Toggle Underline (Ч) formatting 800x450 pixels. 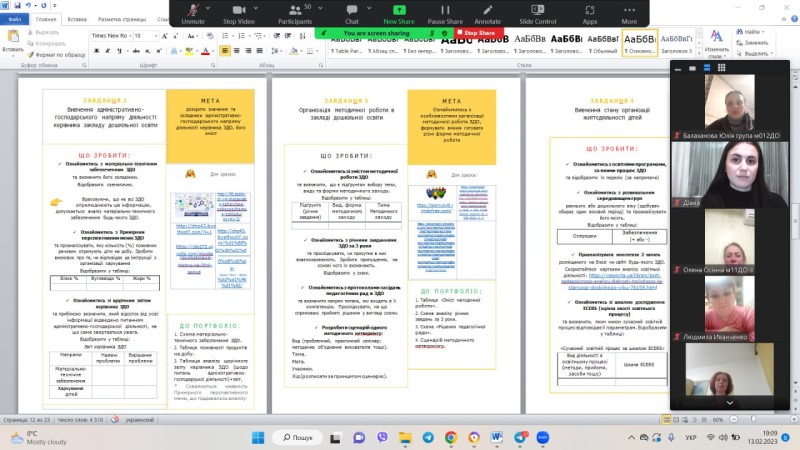pyautogui.click(x=119, y=51)
